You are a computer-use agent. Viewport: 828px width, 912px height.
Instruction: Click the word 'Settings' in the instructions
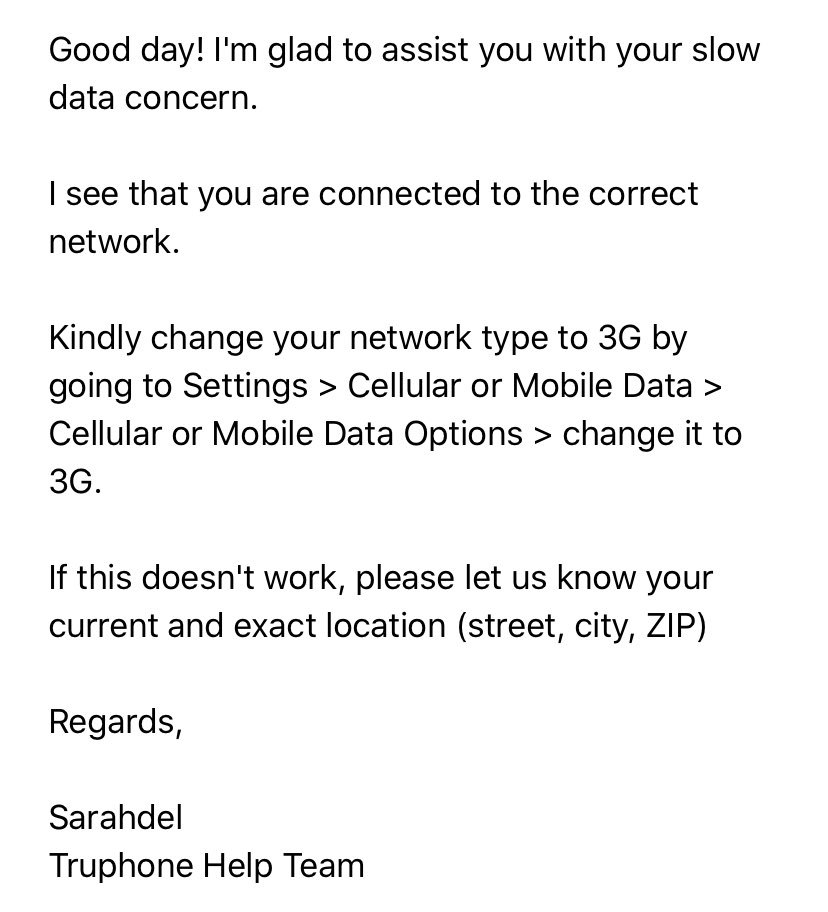tap(245, 386)
